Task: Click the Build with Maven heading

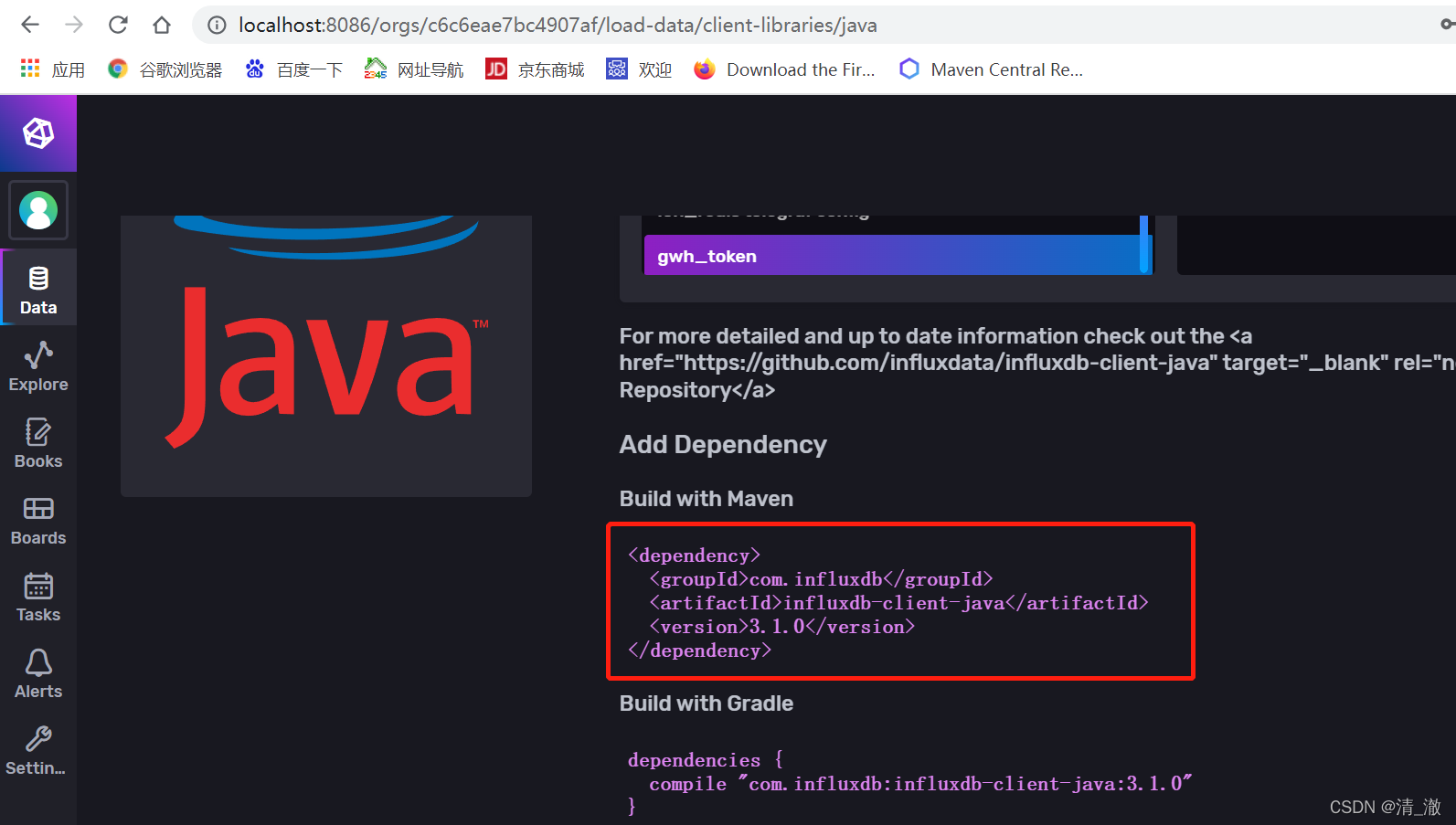Action: point(707,499)
